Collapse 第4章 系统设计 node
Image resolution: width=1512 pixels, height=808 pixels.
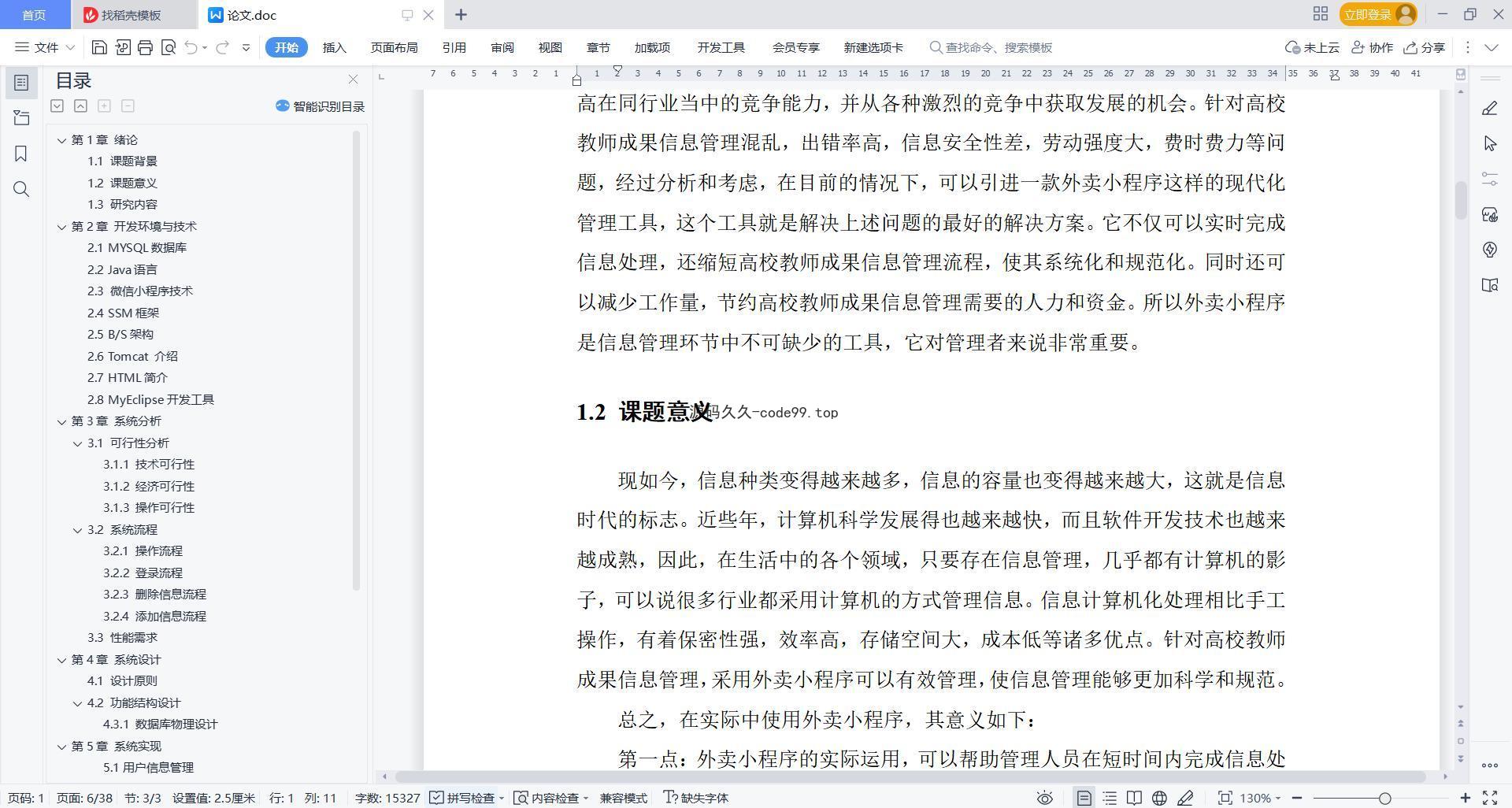pyautogui.click(x=61, y=660)
